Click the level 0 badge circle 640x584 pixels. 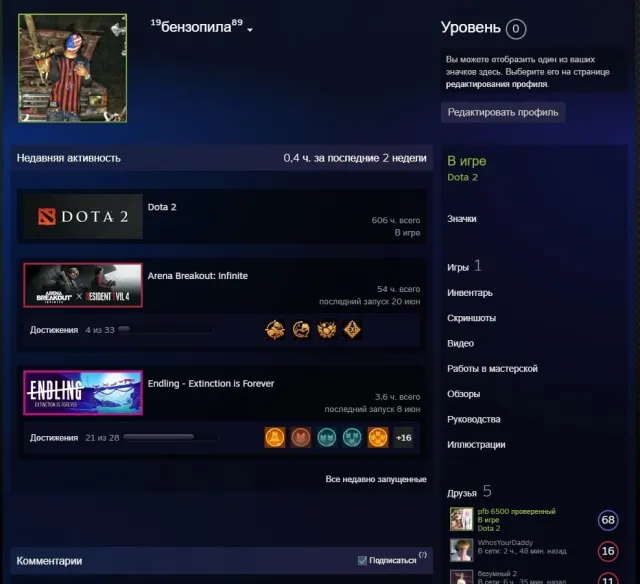pos(516,29)
